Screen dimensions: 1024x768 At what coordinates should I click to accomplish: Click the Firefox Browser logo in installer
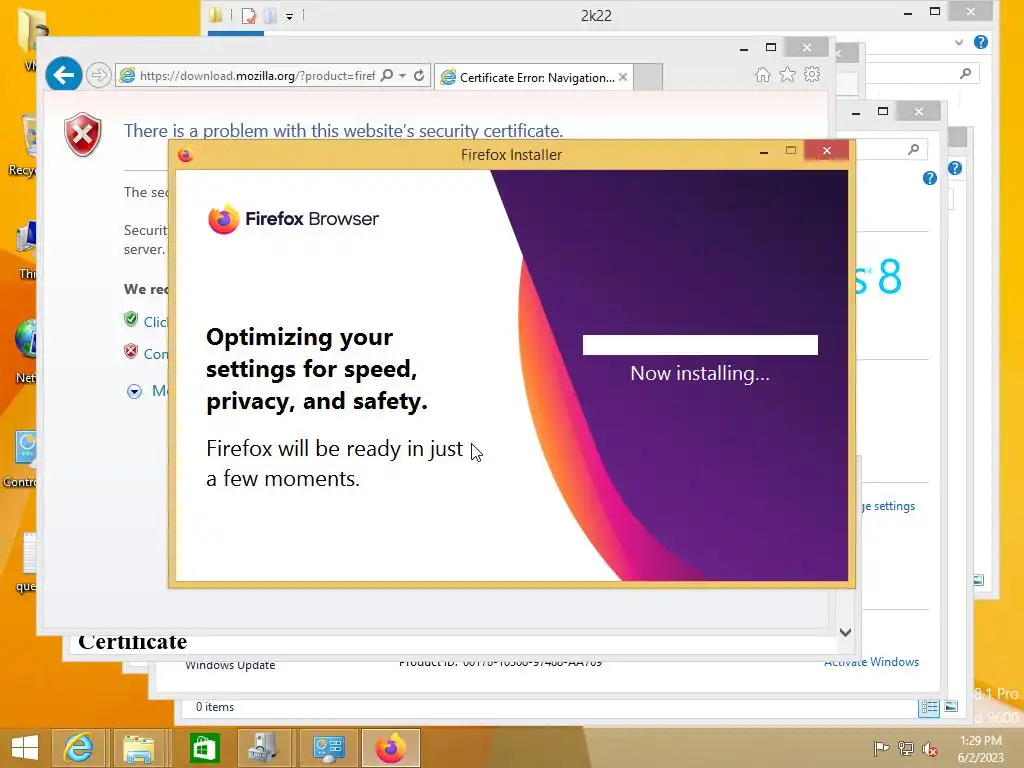[293, 219]
